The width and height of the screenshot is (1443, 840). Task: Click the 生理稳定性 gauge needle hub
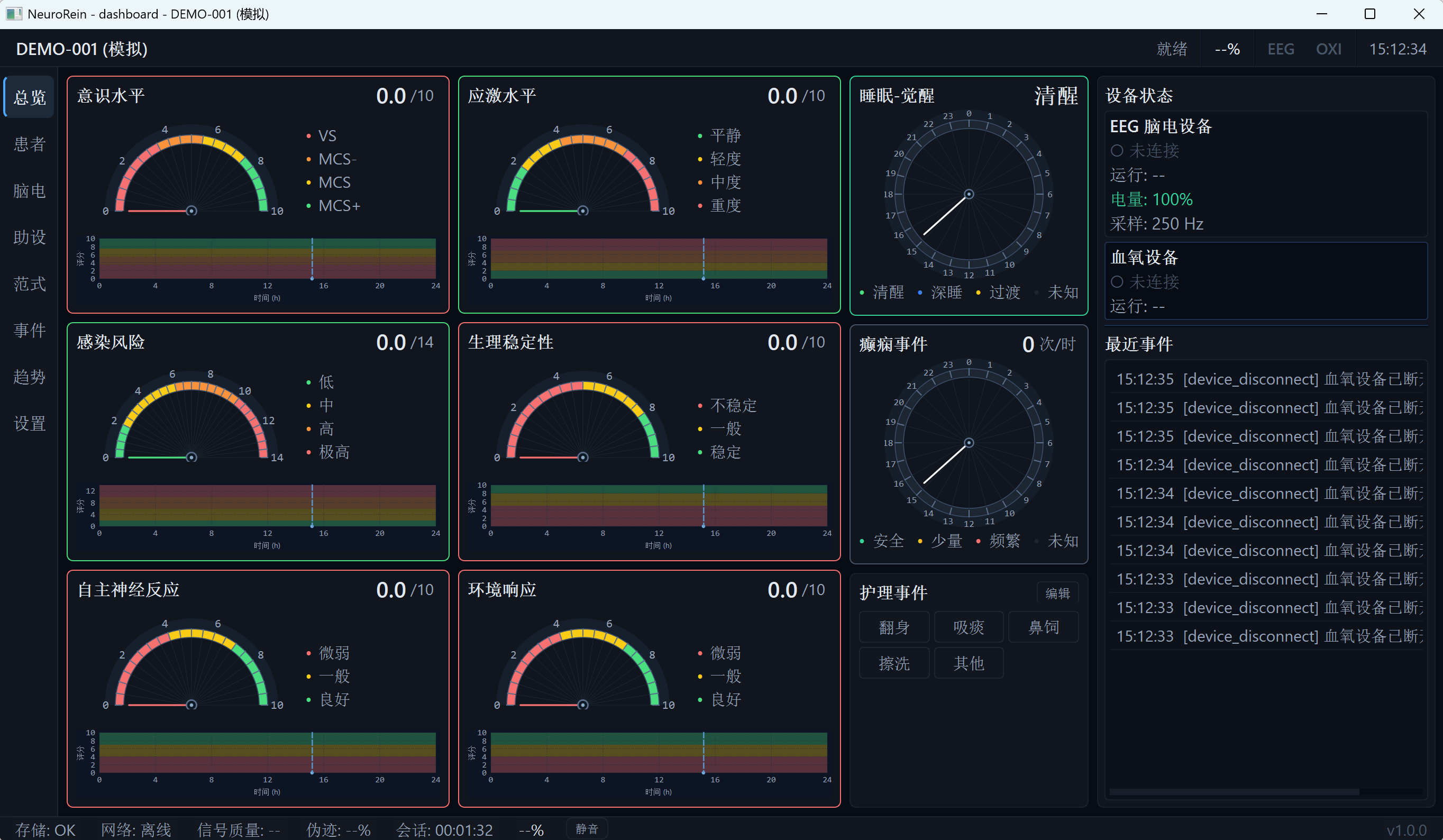click(583, 457)
